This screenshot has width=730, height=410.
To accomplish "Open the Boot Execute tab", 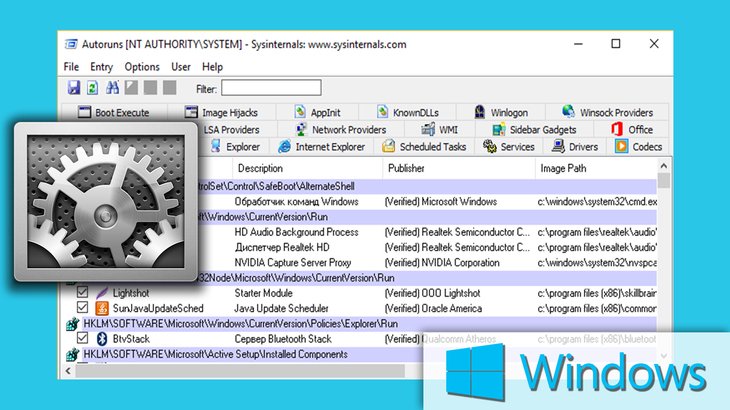I will 114,113.
